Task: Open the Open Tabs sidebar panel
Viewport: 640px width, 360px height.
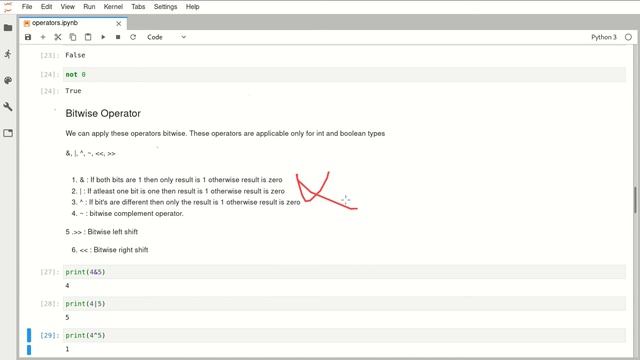Action: click(x=8, y=133)
